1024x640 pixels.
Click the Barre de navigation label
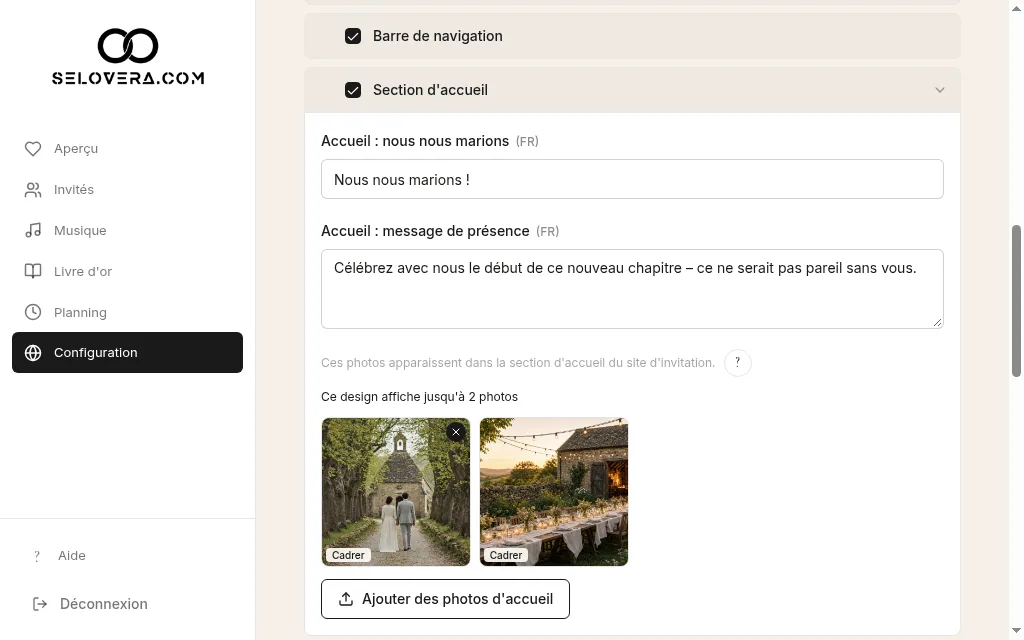coord(438,36)
